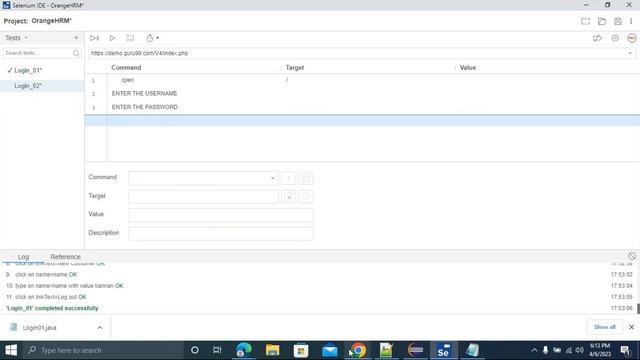Open new window configuration icon
The width and height of the screenshot is (640, 360).
tap(306, 178)
